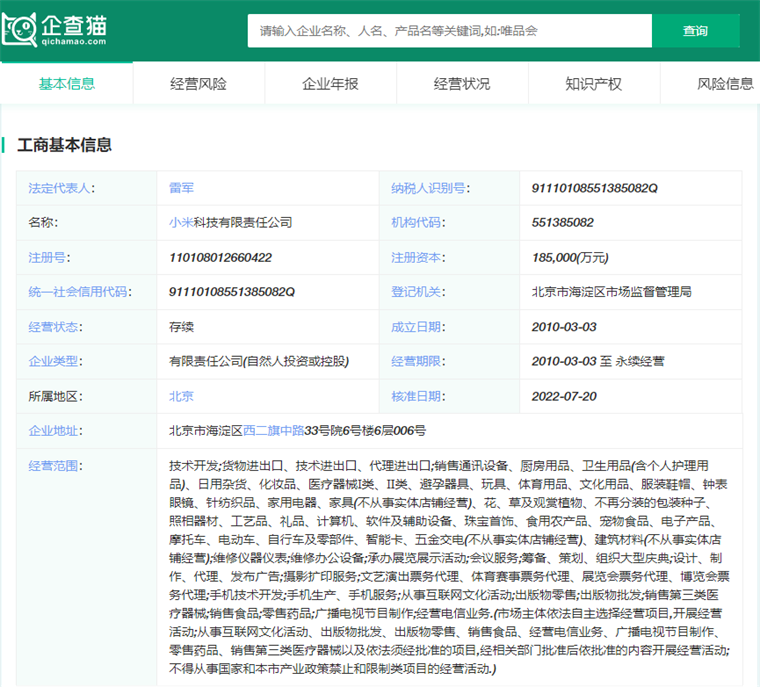Open the 知识产权 tab
Image resolution: width=760 pixels, height=687 pixels.
tap(593, 84)
